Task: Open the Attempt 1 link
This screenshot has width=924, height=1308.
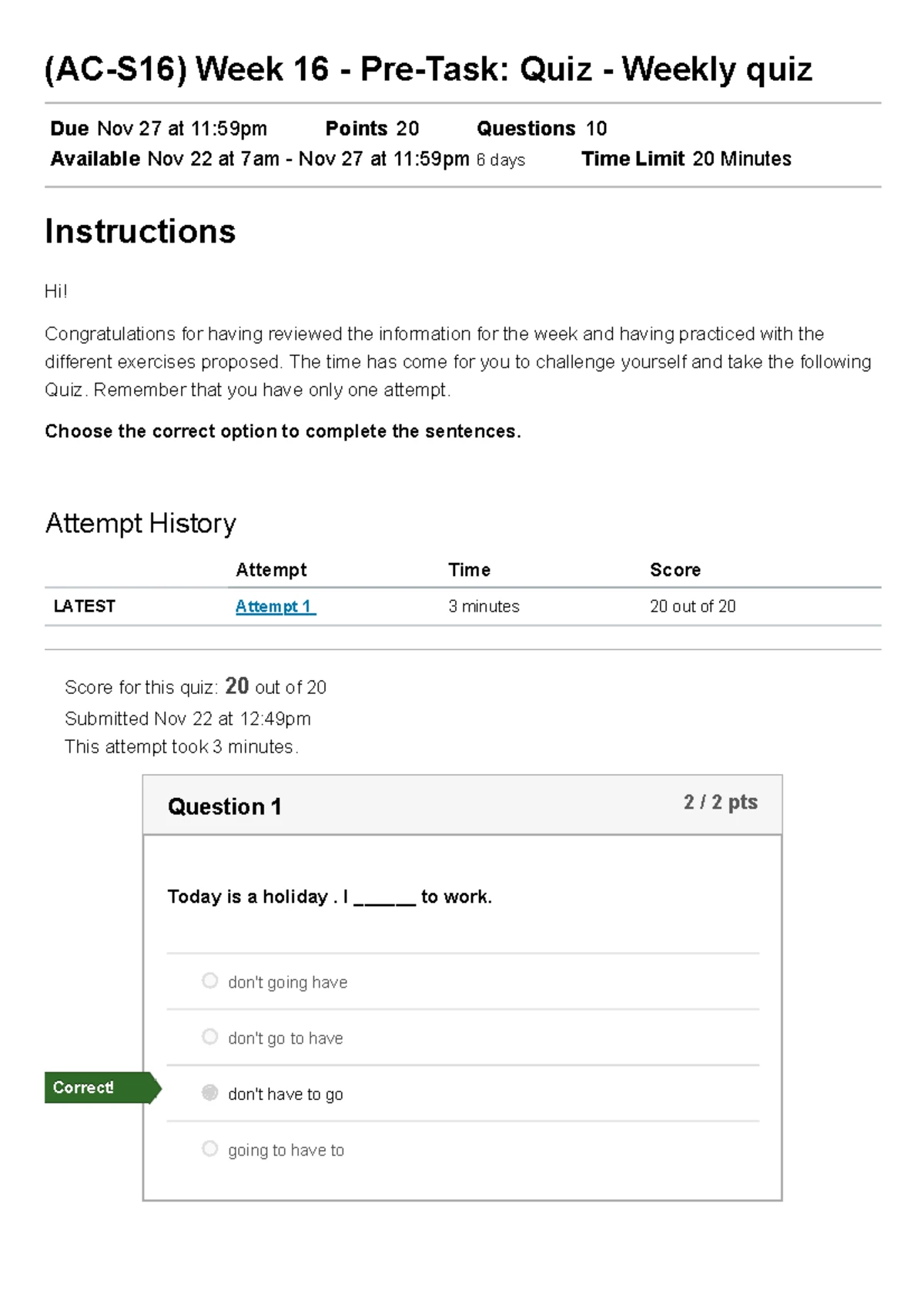Action: pos(275,607)
